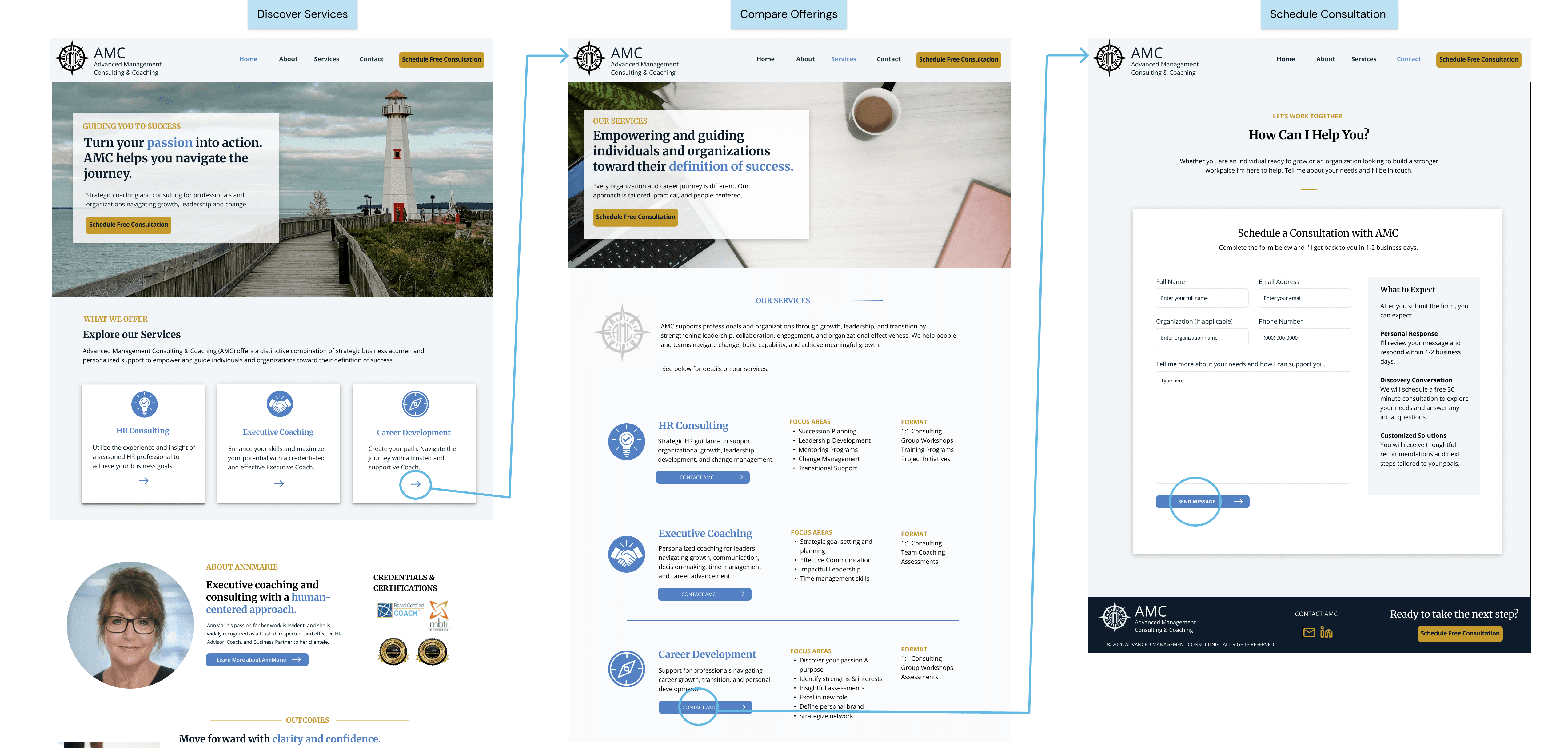Click the Executive Coaching handshake icon on services page
This screenshot has height=748, width=1568.
point(626,554)
